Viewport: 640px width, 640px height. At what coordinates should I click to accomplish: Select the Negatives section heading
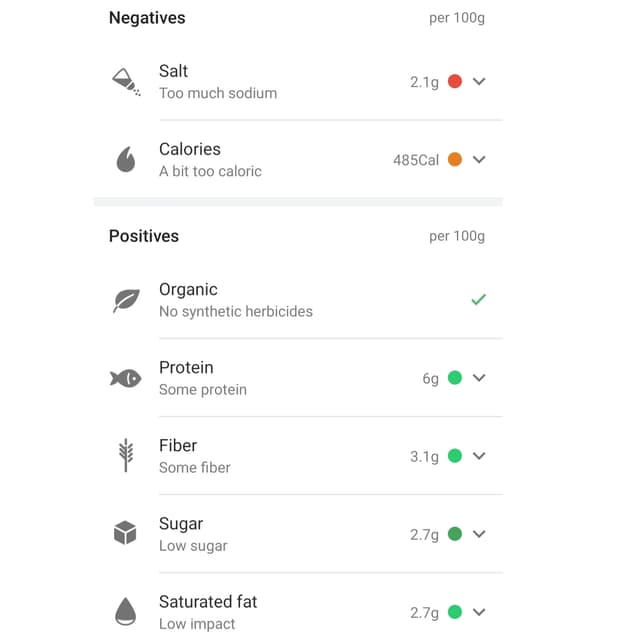[x=147, y=18]
